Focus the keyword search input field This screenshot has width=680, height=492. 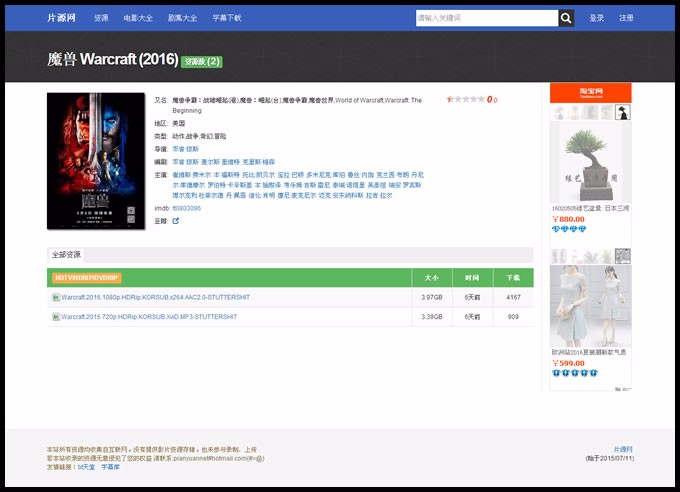(487, 18)
